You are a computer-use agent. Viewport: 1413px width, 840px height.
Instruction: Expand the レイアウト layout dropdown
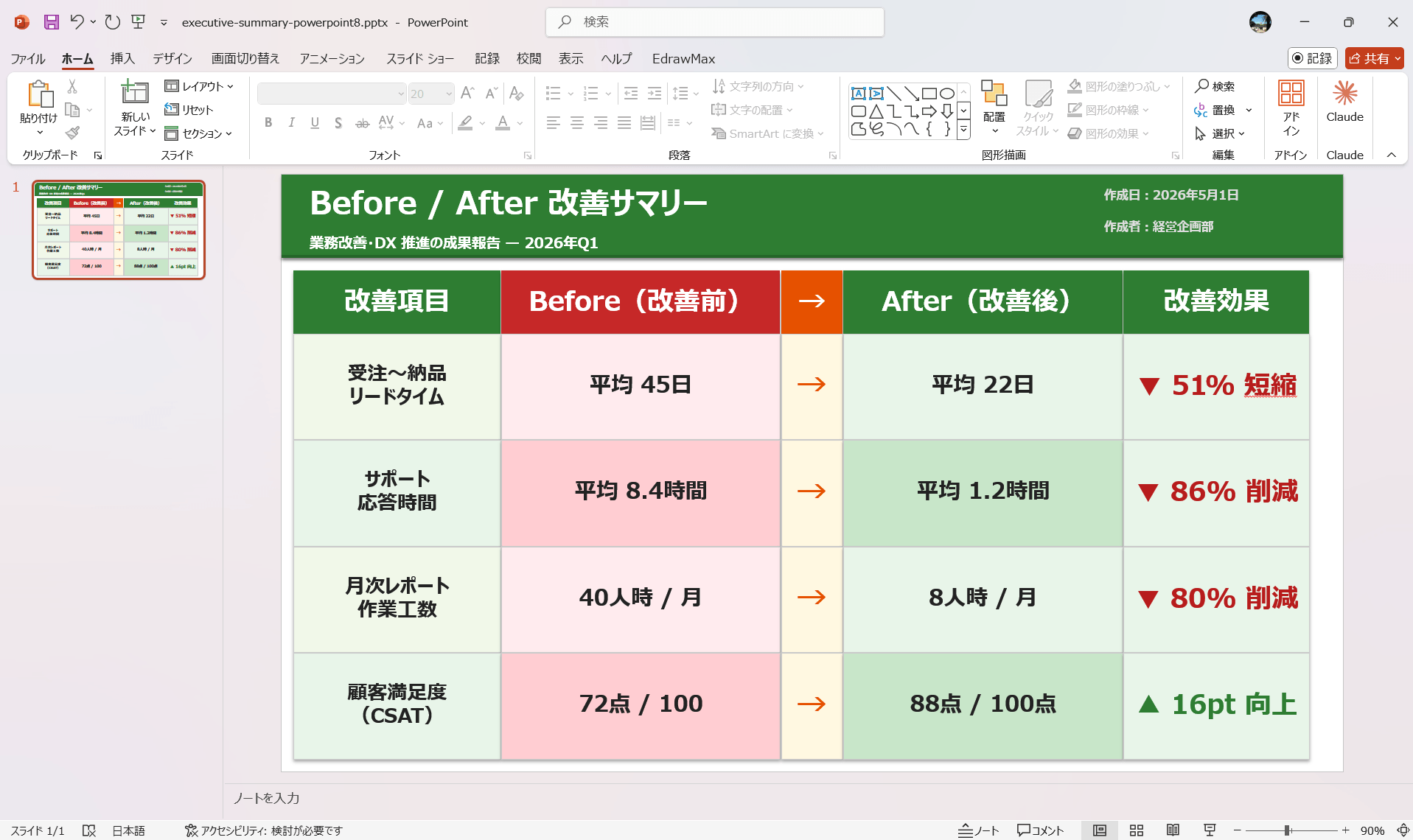coord(199,86)
